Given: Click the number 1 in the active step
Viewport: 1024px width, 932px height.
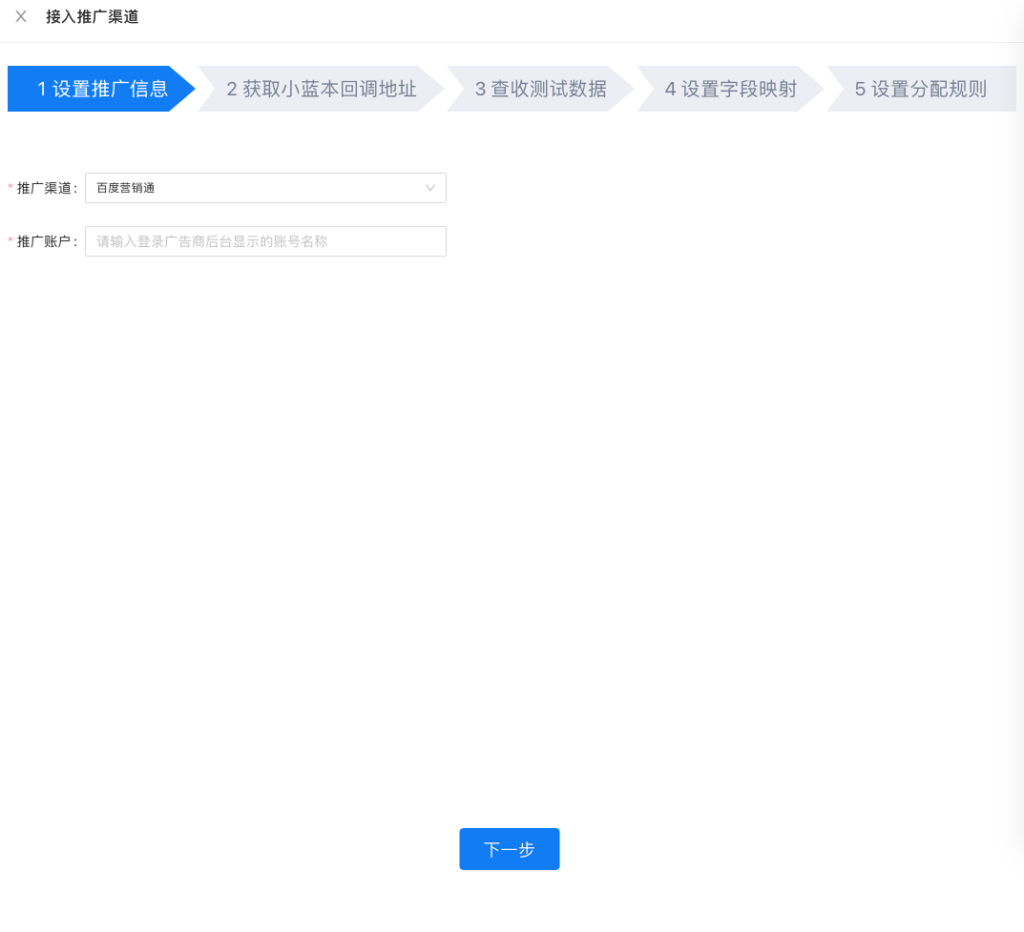Looking at the screenshot, I should [x=42, y=89].
